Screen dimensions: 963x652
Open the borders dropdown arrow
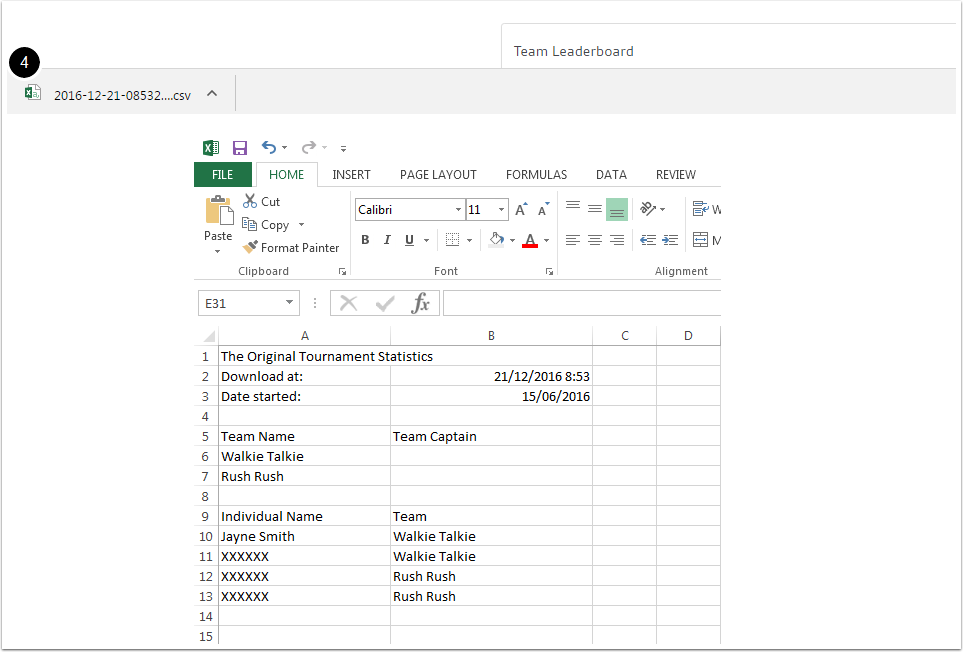(469, 241)
